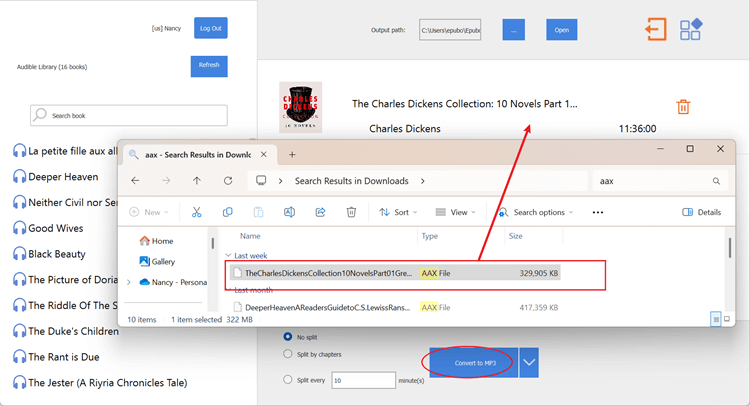Screen dimensions: 750x406
Task: Click the Charles Dickens book cover thumbnail
Action: (300, 107)
